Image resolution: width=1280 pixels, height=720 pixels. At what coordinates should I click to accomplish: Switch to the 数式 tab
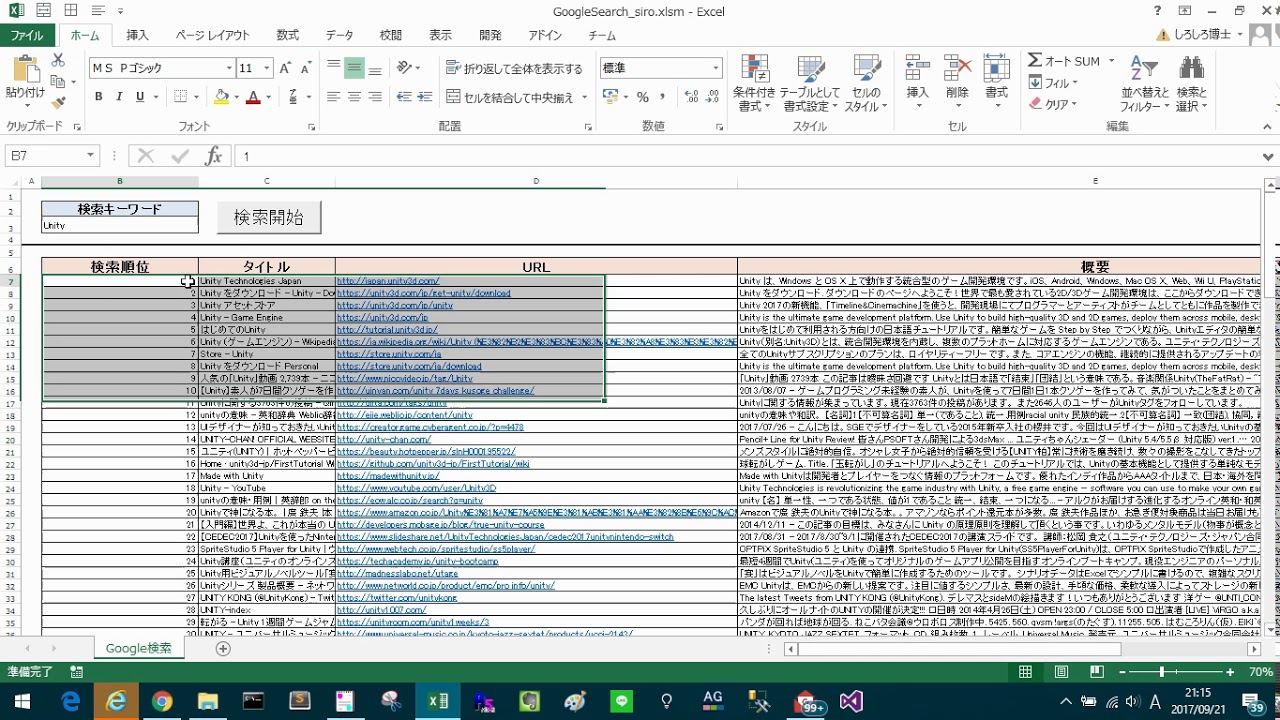point(288,35)
